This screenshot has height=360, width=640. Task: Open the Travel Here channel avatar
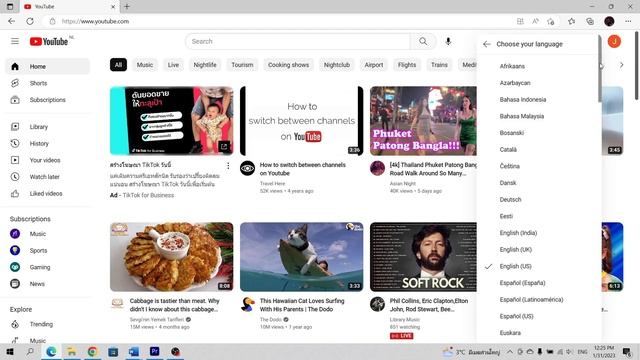coord(247,168)
